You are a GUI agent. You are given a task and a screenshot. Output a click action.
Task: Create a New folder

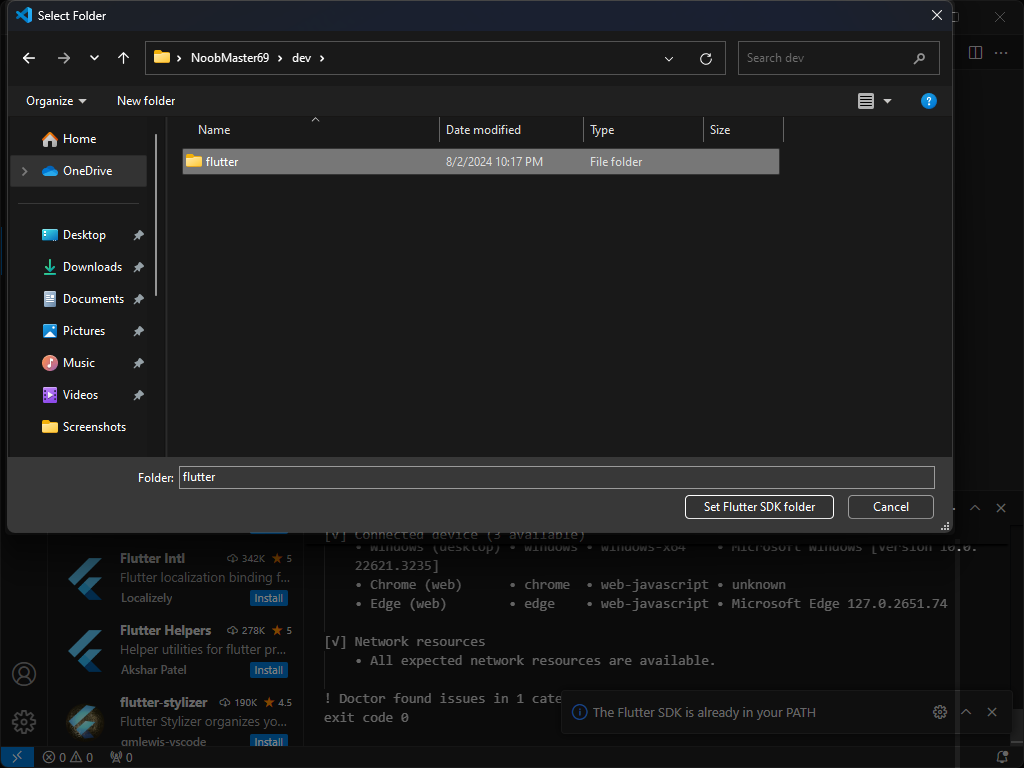pyautogui.click(x=146, y=101)
